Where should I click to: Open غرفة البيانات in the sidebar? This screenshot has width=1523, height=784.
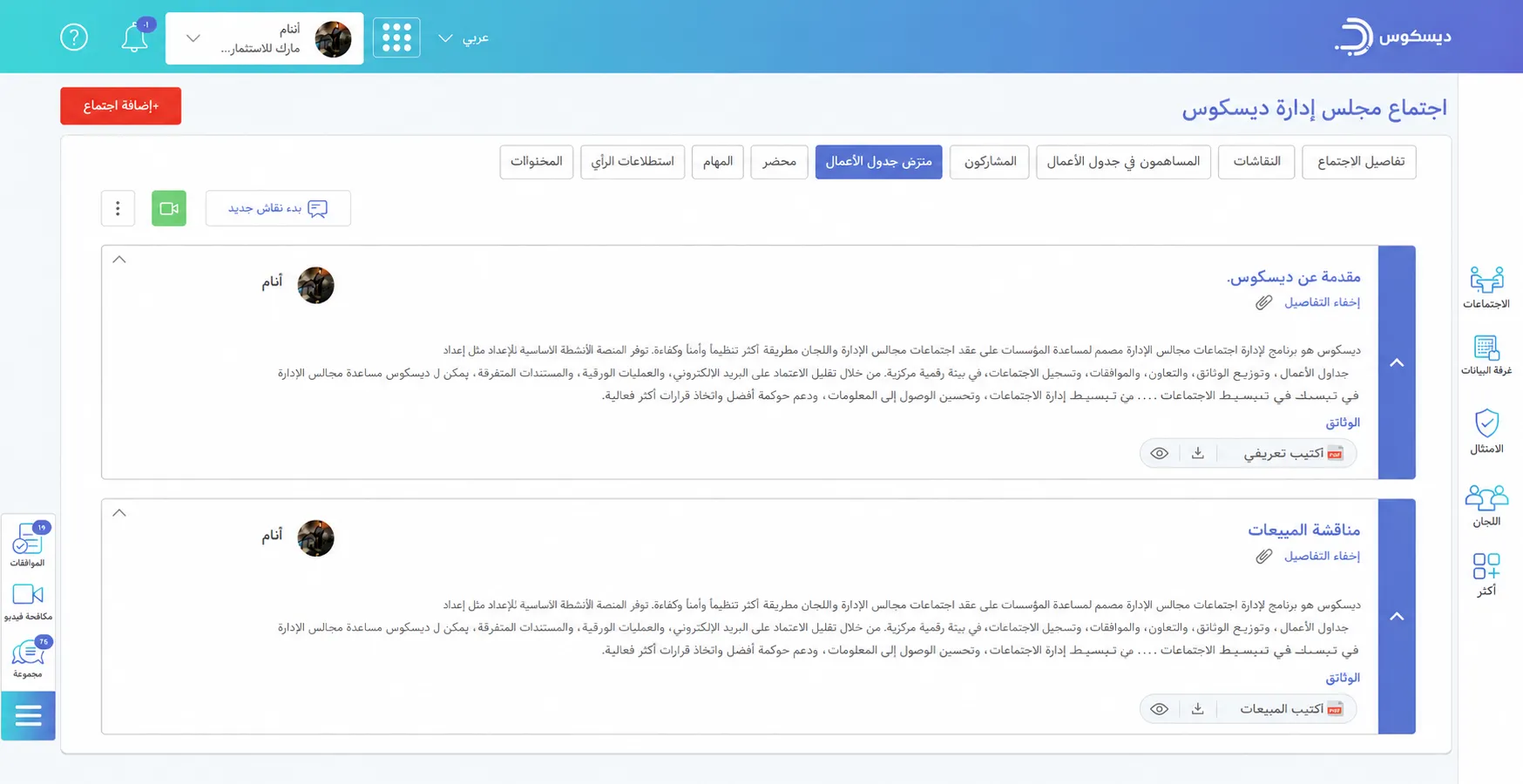pyautogui.click(x=1486, y=355)
